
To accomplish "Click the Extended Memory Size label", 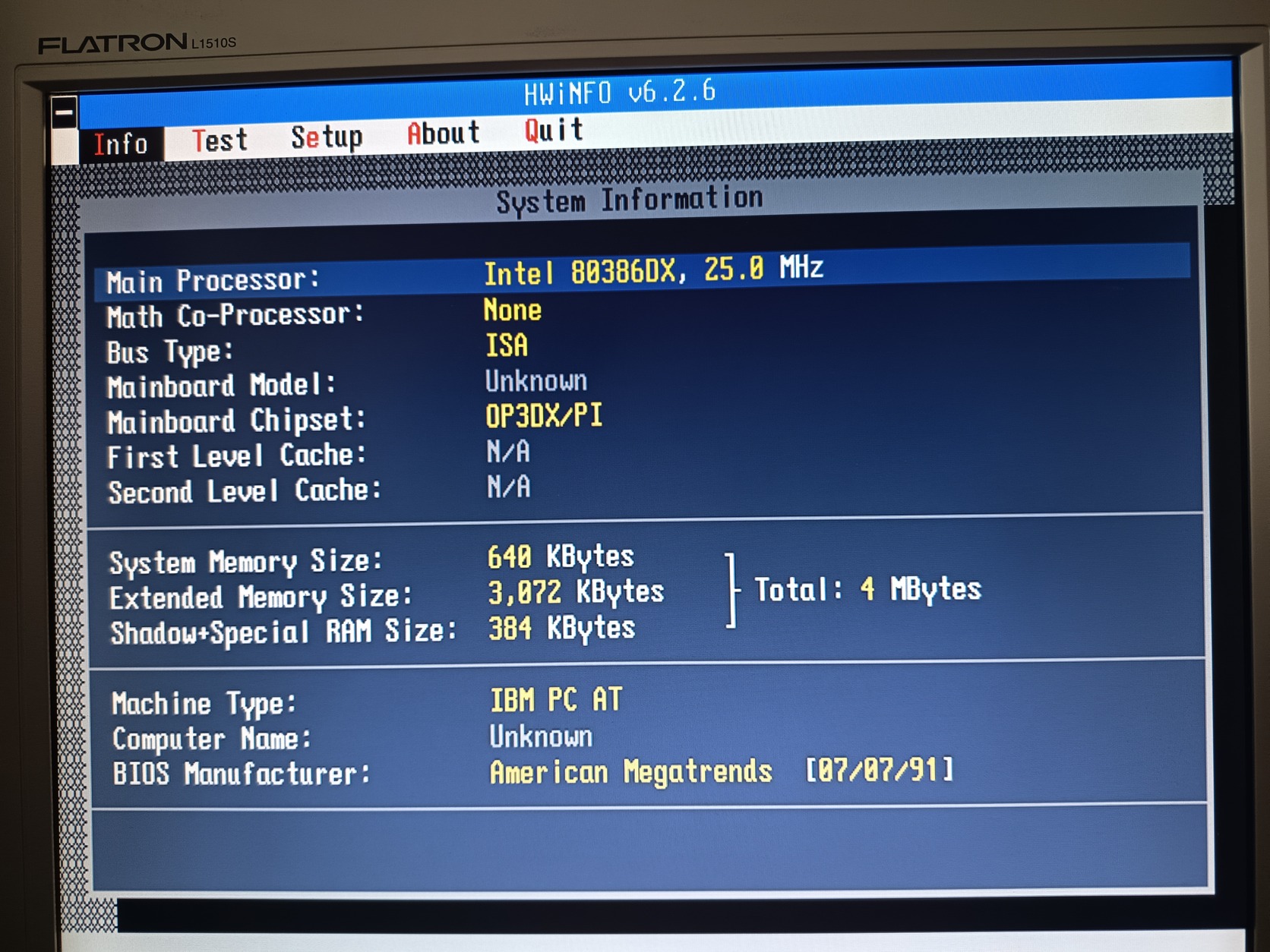I will (261, 597).
